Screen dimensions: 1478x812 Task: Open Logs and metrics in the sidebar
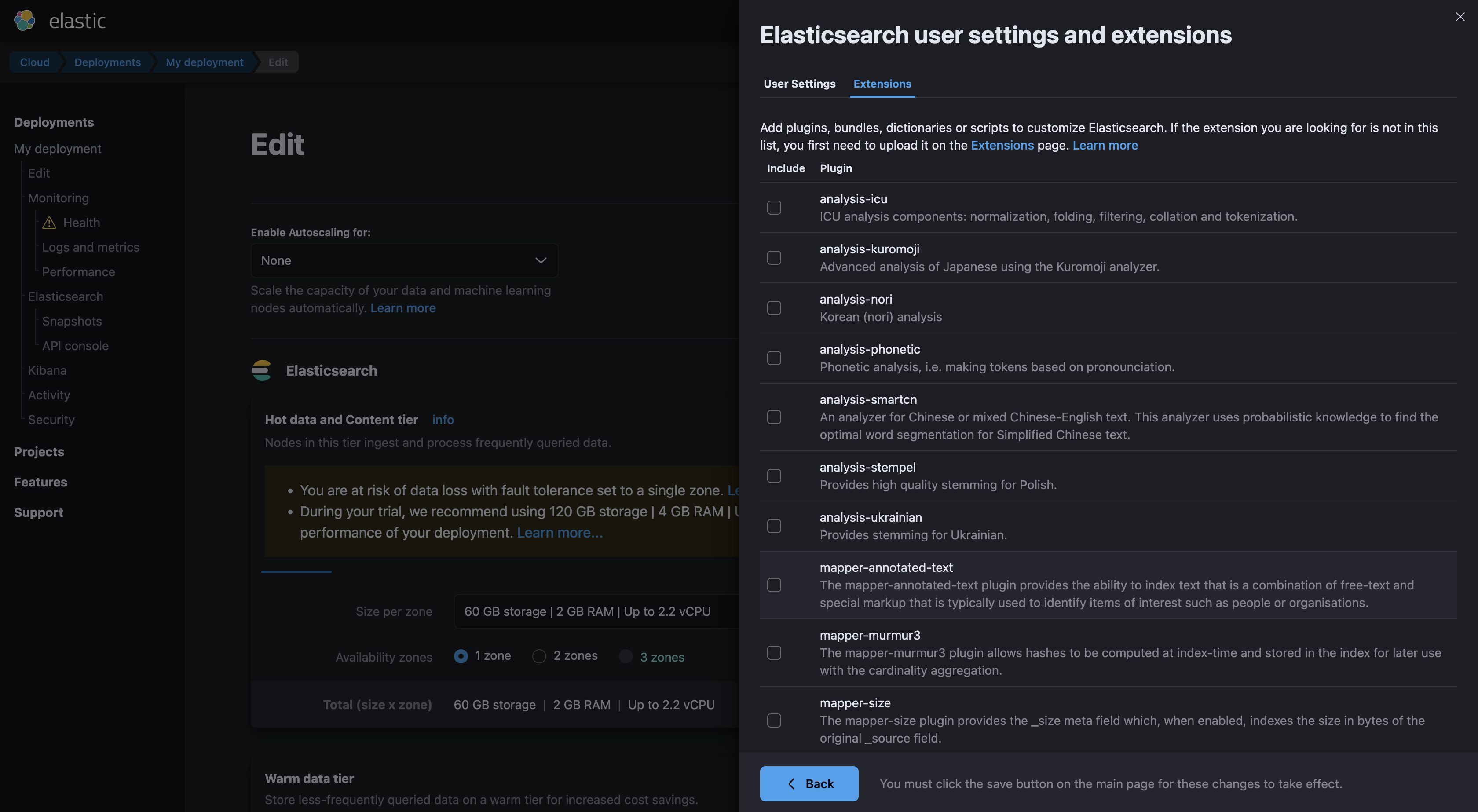point(91,247)
